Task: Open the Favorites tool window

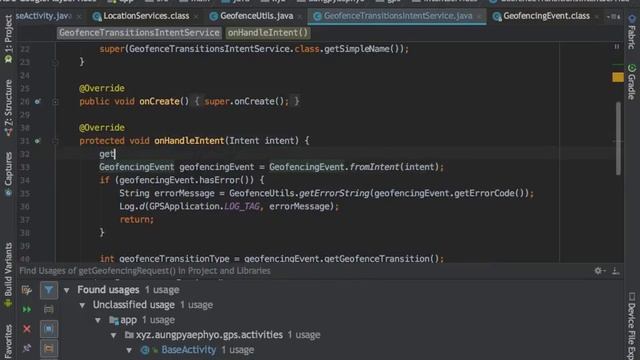Action: click(8, 342)
